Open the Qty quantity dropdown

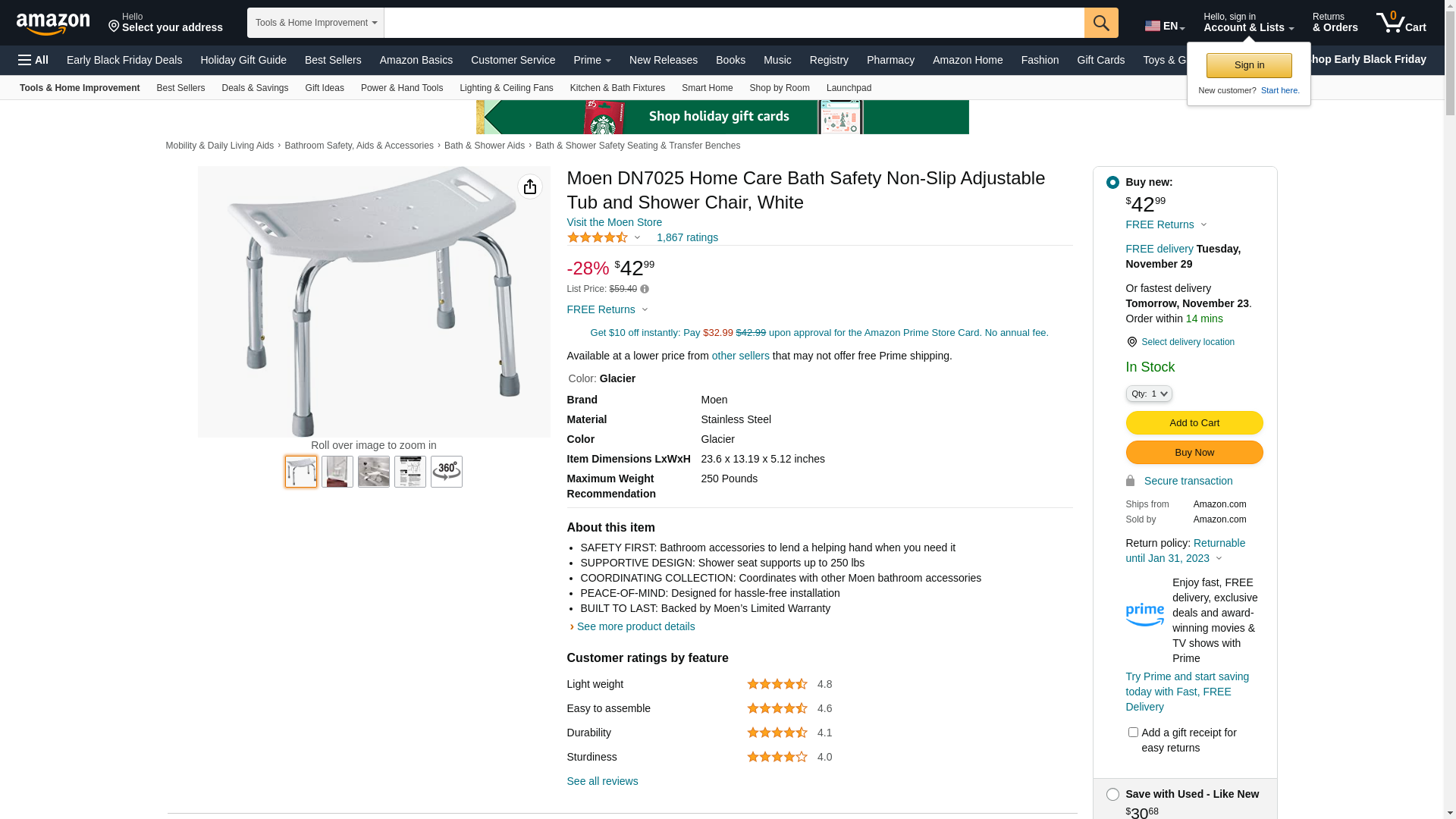click(x=1149, y=394)
